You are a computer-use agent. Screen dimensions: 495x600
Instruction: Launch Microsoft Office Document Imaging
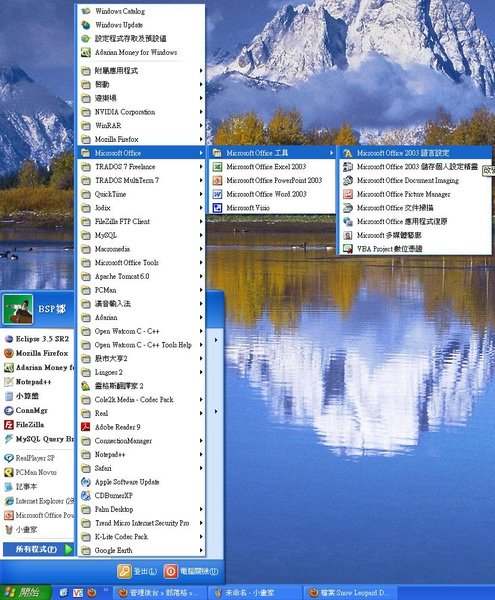click(415, 180)
